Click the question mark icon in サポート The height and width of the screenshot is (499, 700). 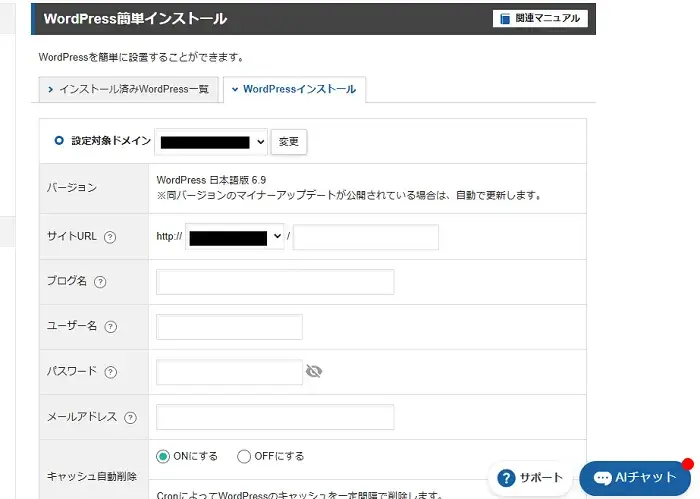tap(506, 478)
